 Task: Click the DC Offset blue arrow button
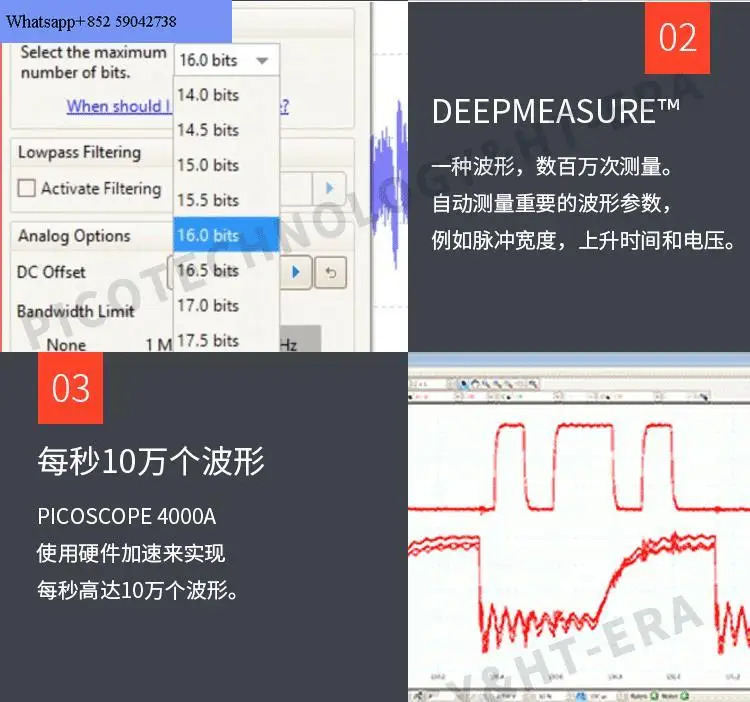pos(296,272)
